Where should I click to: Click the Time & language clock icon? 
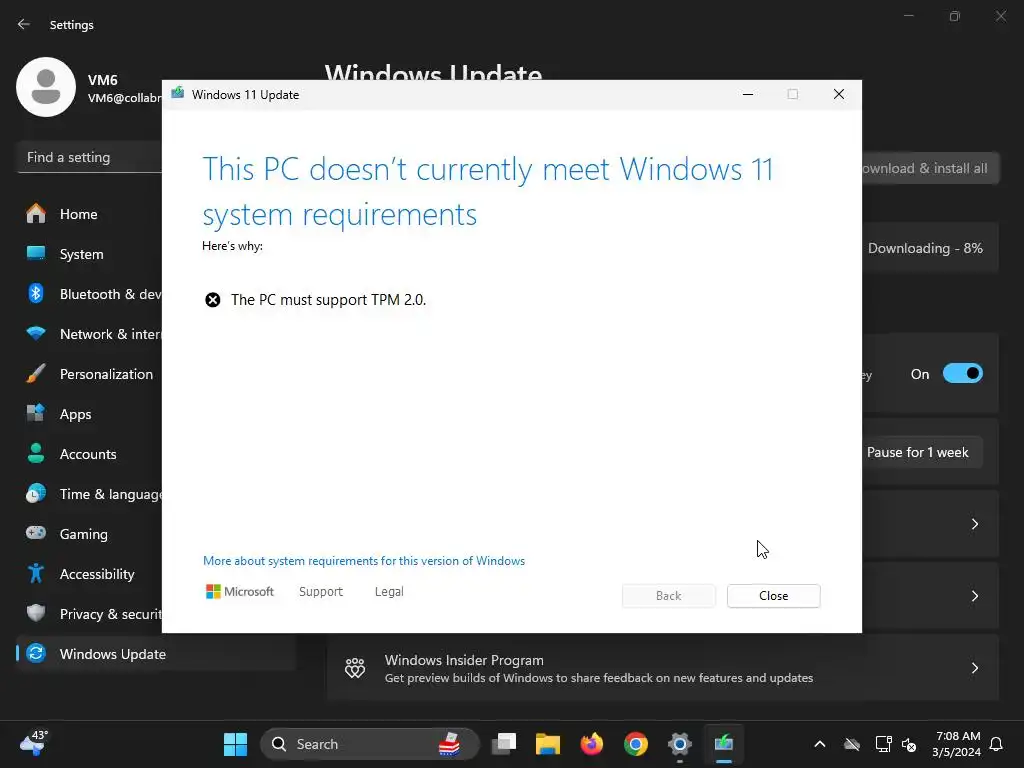(36, 494)
